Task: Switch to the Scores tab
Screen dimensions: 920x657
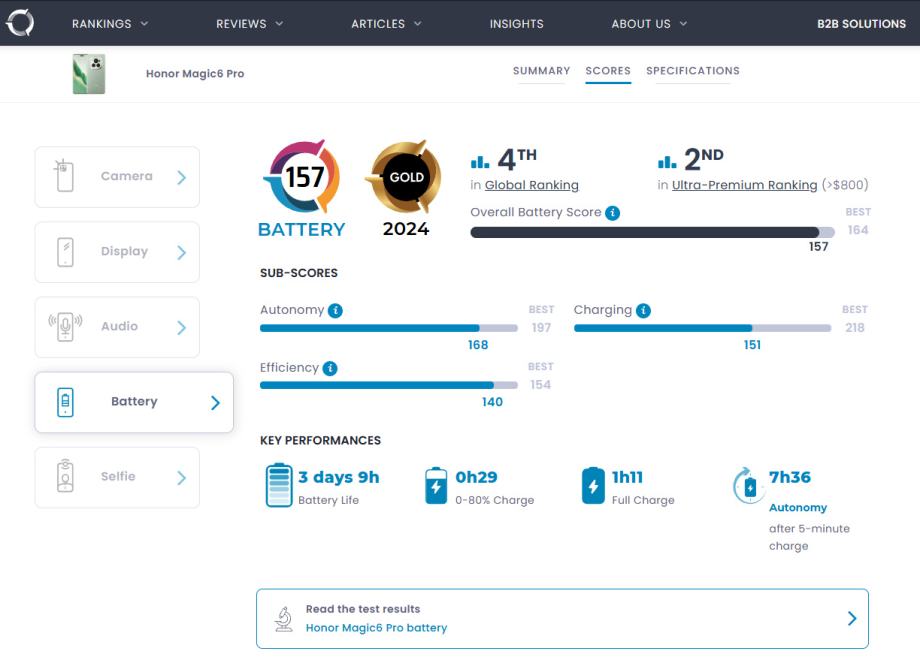Action: click(608, 71)
